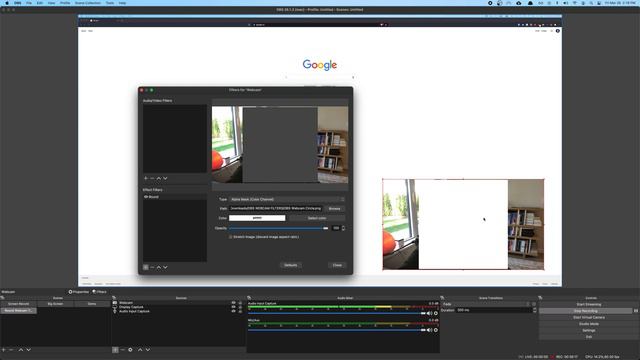Click the mask image Path field
Image resolution: width=640 pixels, height=360 pixels.
pyautogui.click(x=276, y=209)
